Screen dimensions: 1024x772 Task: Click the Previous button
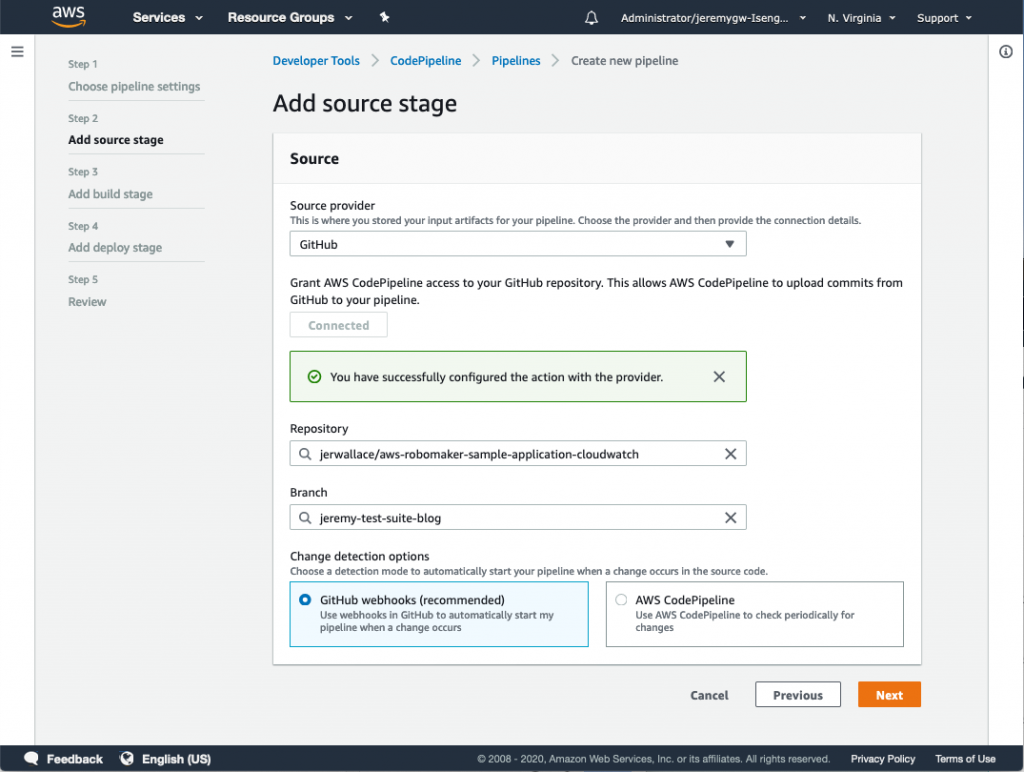pos(798,695)
